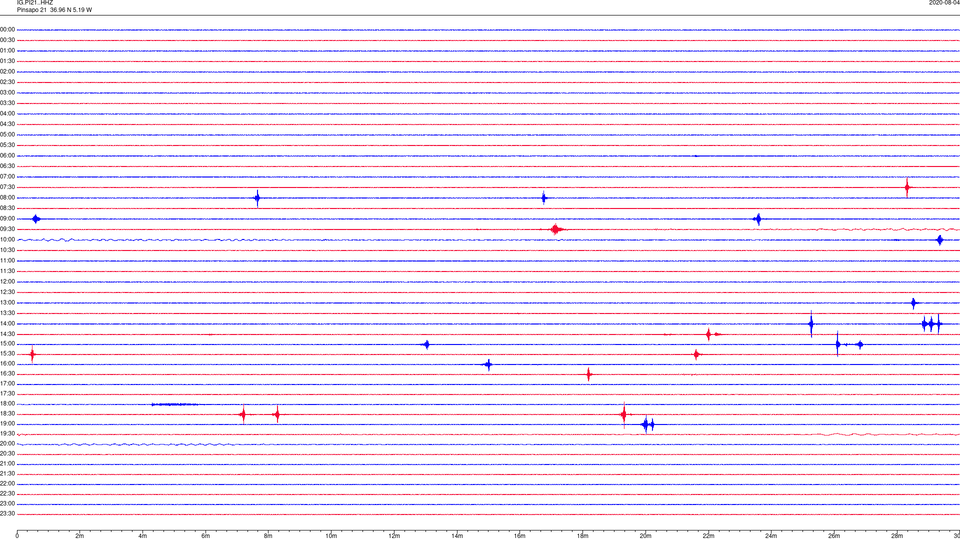Select the 09:30 row label
The image size is (960, 540).
tap(7, 230)
